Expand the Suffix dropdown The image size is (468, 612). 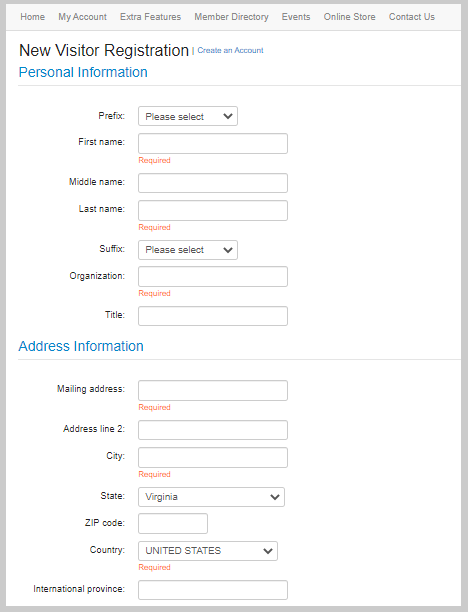[x=188, y=250]
